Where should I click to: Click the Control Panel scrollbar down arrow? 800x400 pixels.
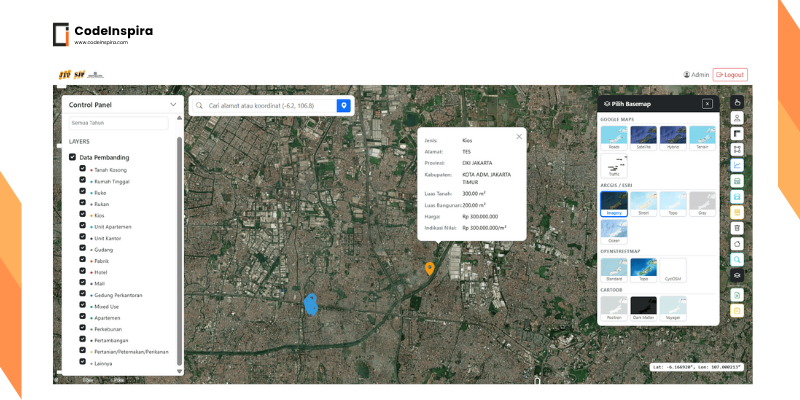pyautogui.click(x=179, y=371)
